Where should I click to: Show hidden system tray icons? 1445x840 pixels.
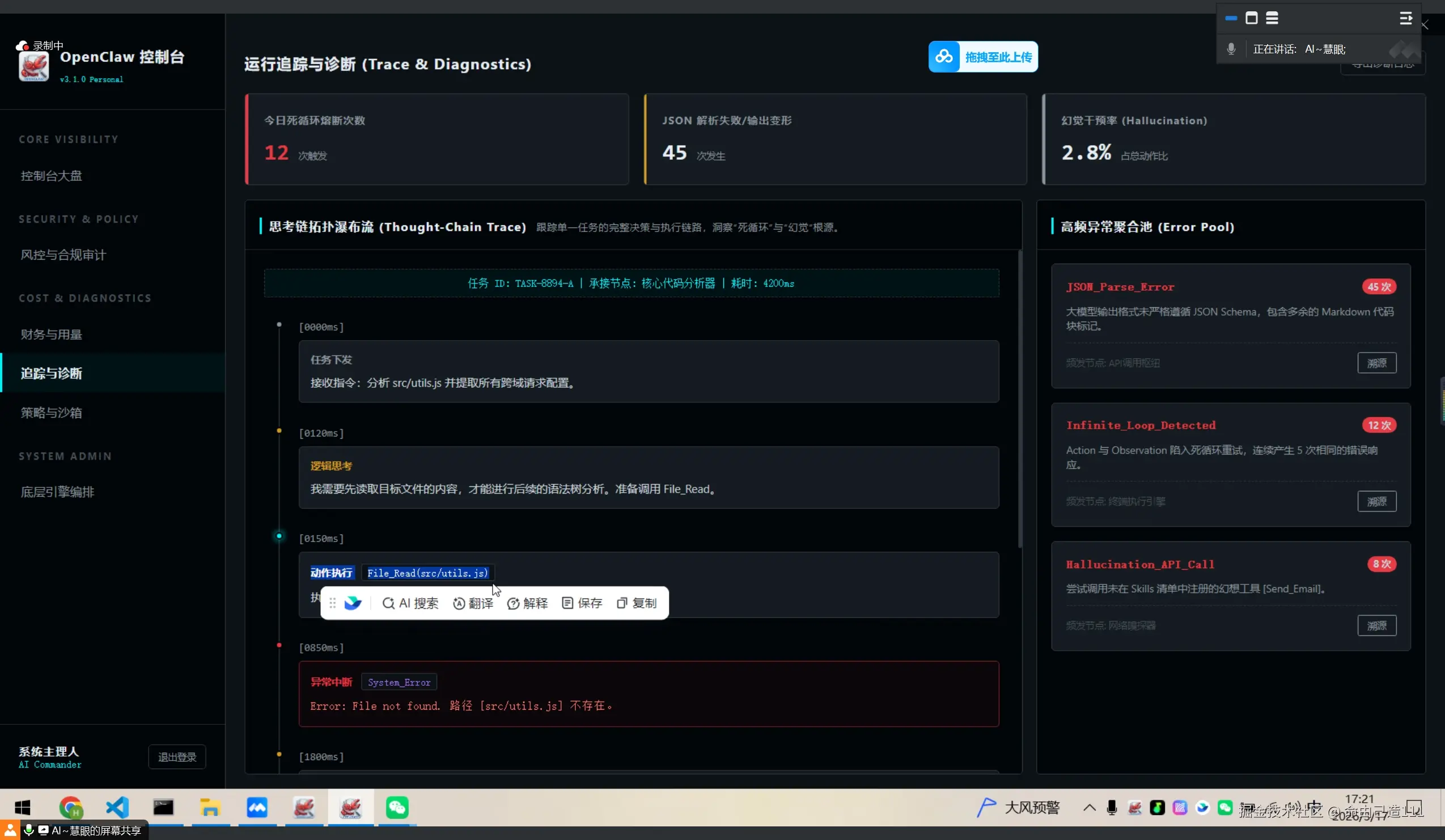point(1090,807)
